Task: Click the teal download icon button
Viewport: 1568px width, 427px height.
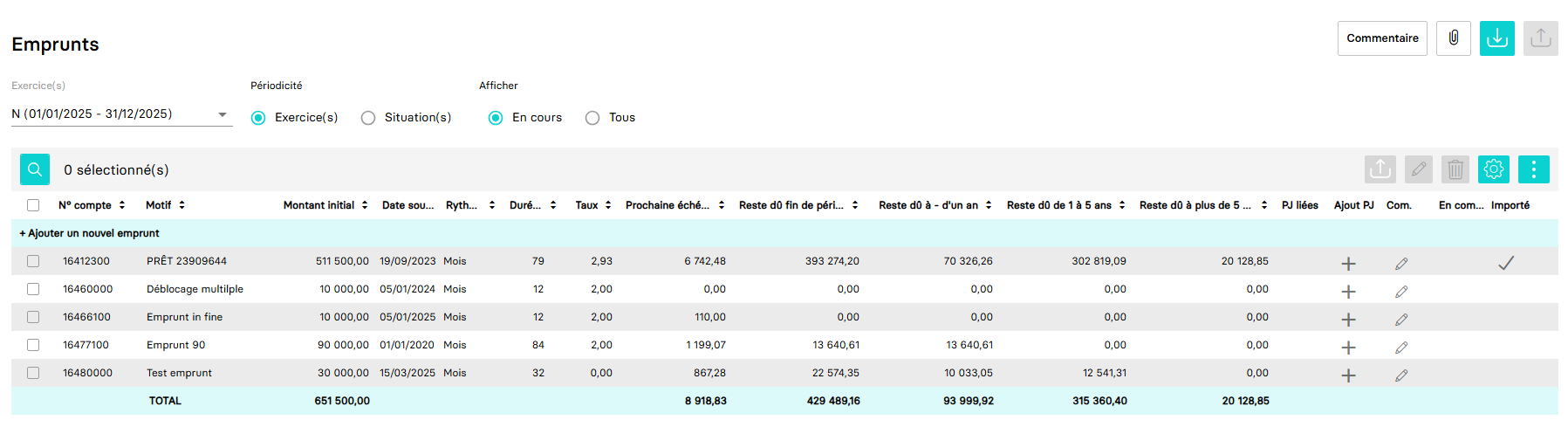Action: pyautogui.click(x=1497, y=38)
